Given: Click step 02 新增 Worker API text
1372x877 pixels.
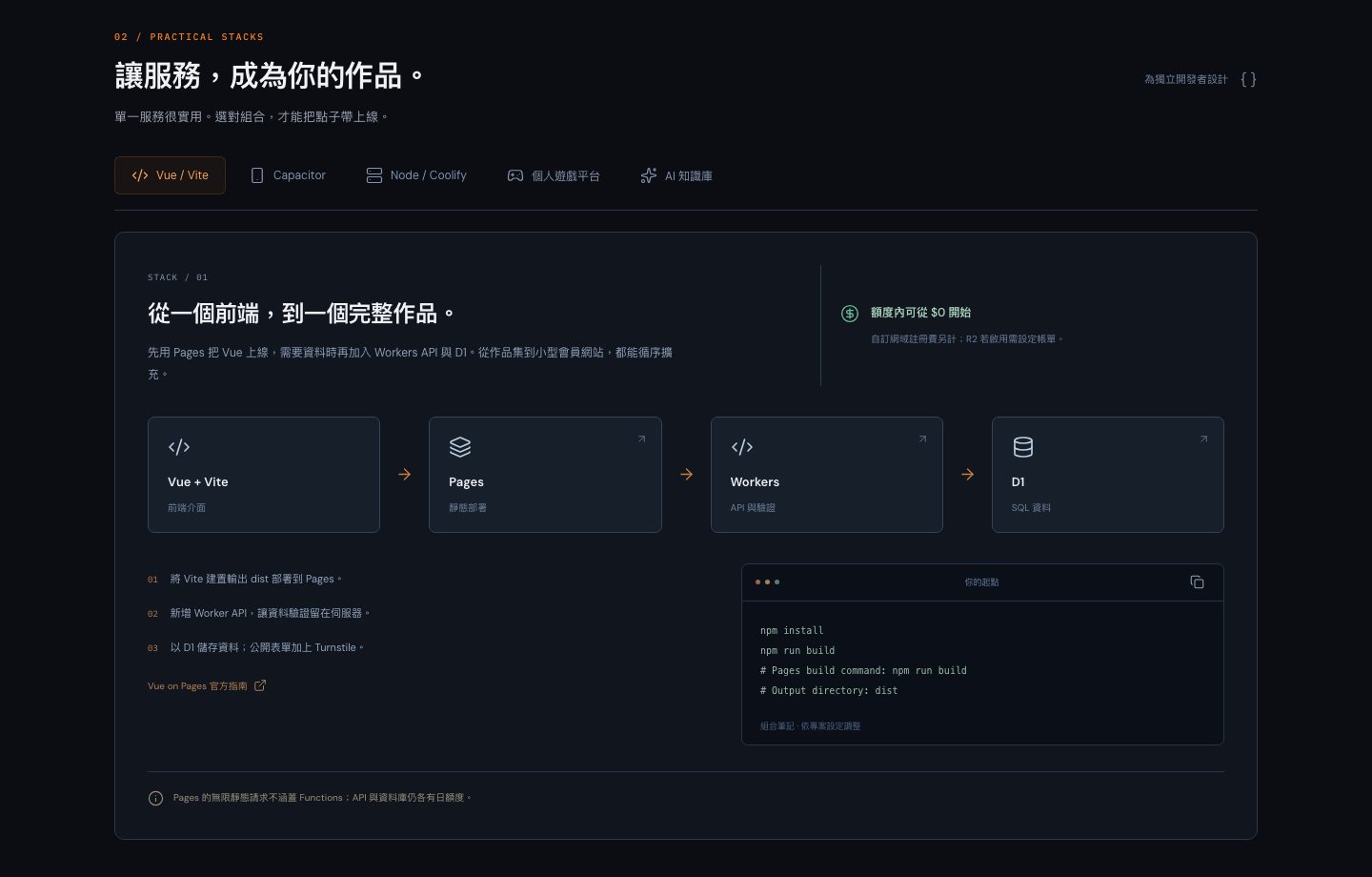Looking at the screenshot, I should (270, 613).
